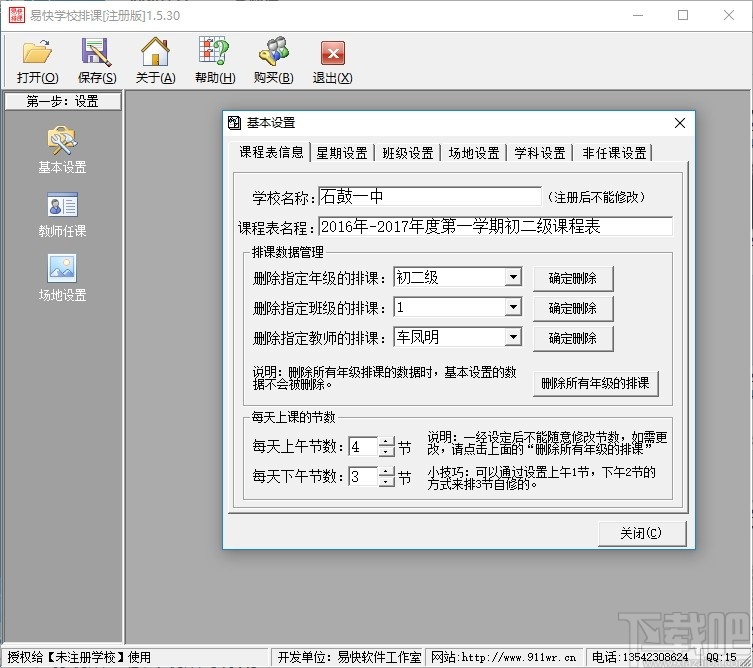The height and width of the screenshot is (668, 753).
Task: Open the 场地设置 tab in dialog
Action: [x=474, y=153]
